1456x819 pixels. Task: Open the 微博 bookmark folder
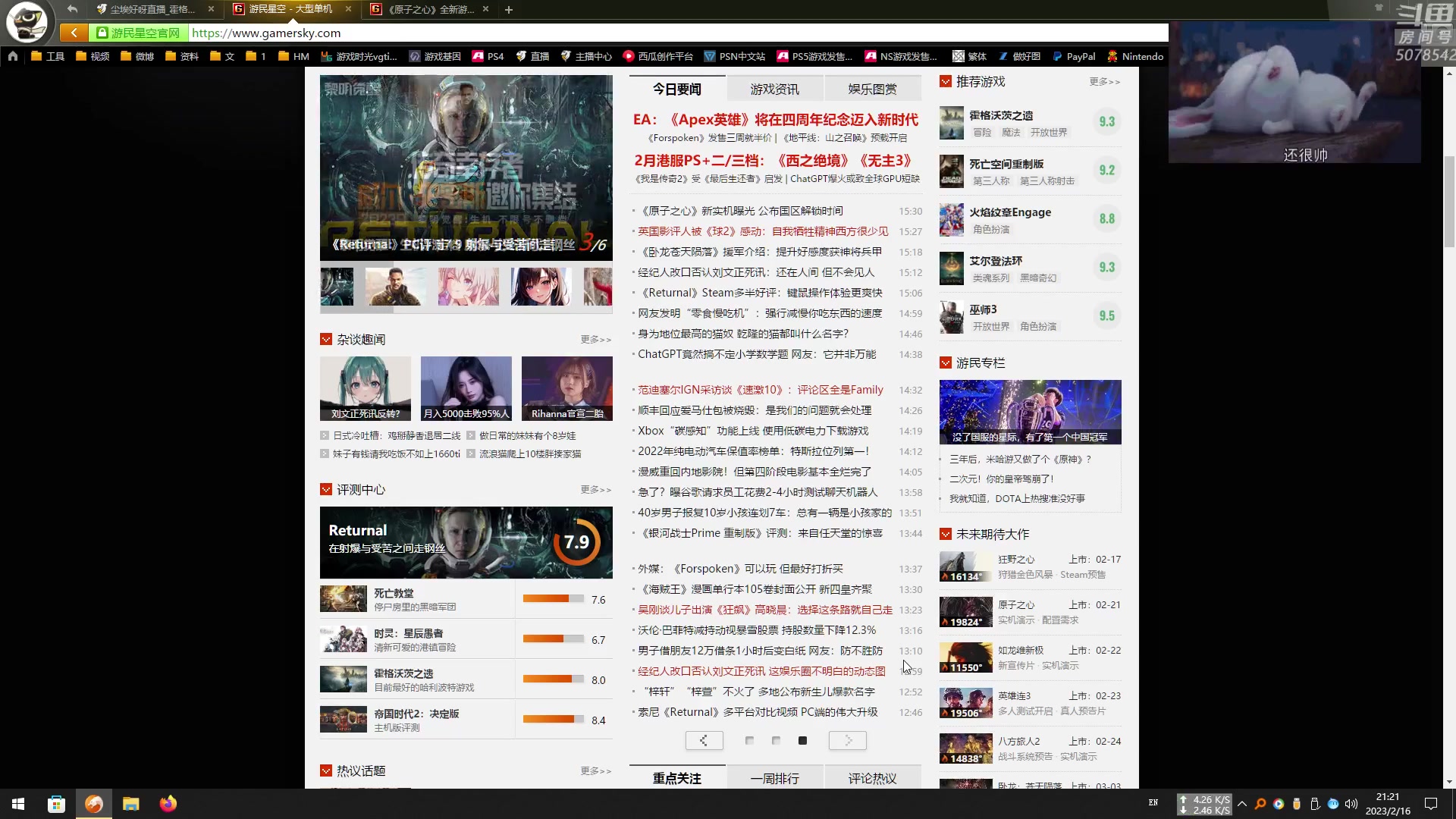click(137, 56)
